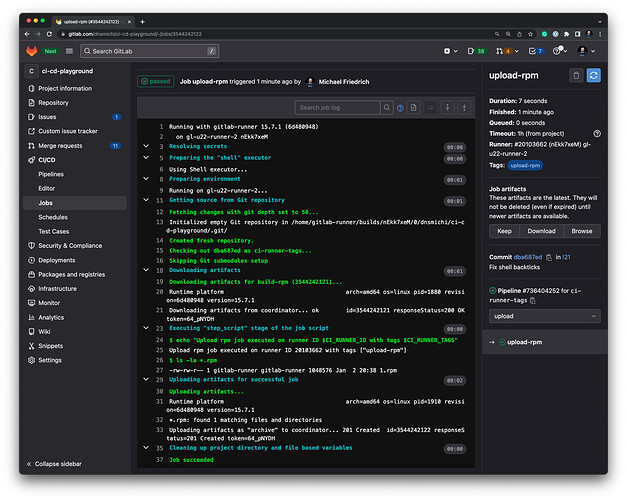Bookmark page with browser star icon
The image size is (627, 500).
pyautogui.click(x=531, y=34)
